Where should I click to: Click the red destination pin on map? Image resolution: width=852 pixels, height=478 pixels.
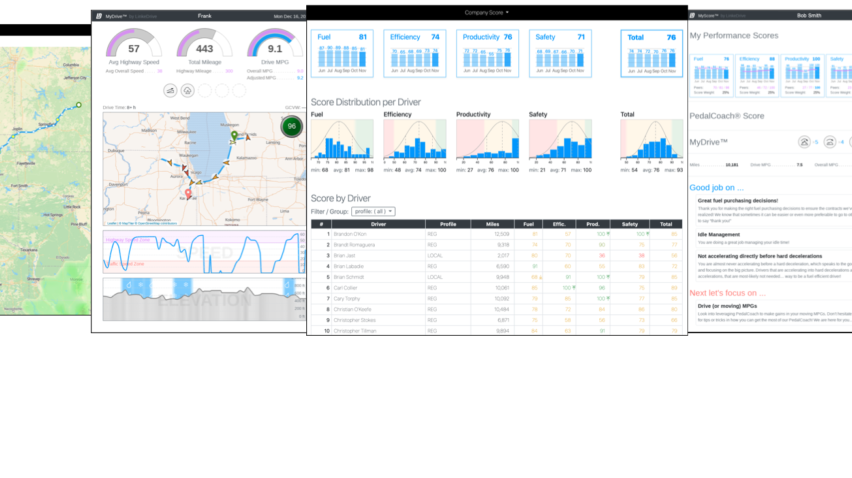pyautogui.click(x=189, y=194)
